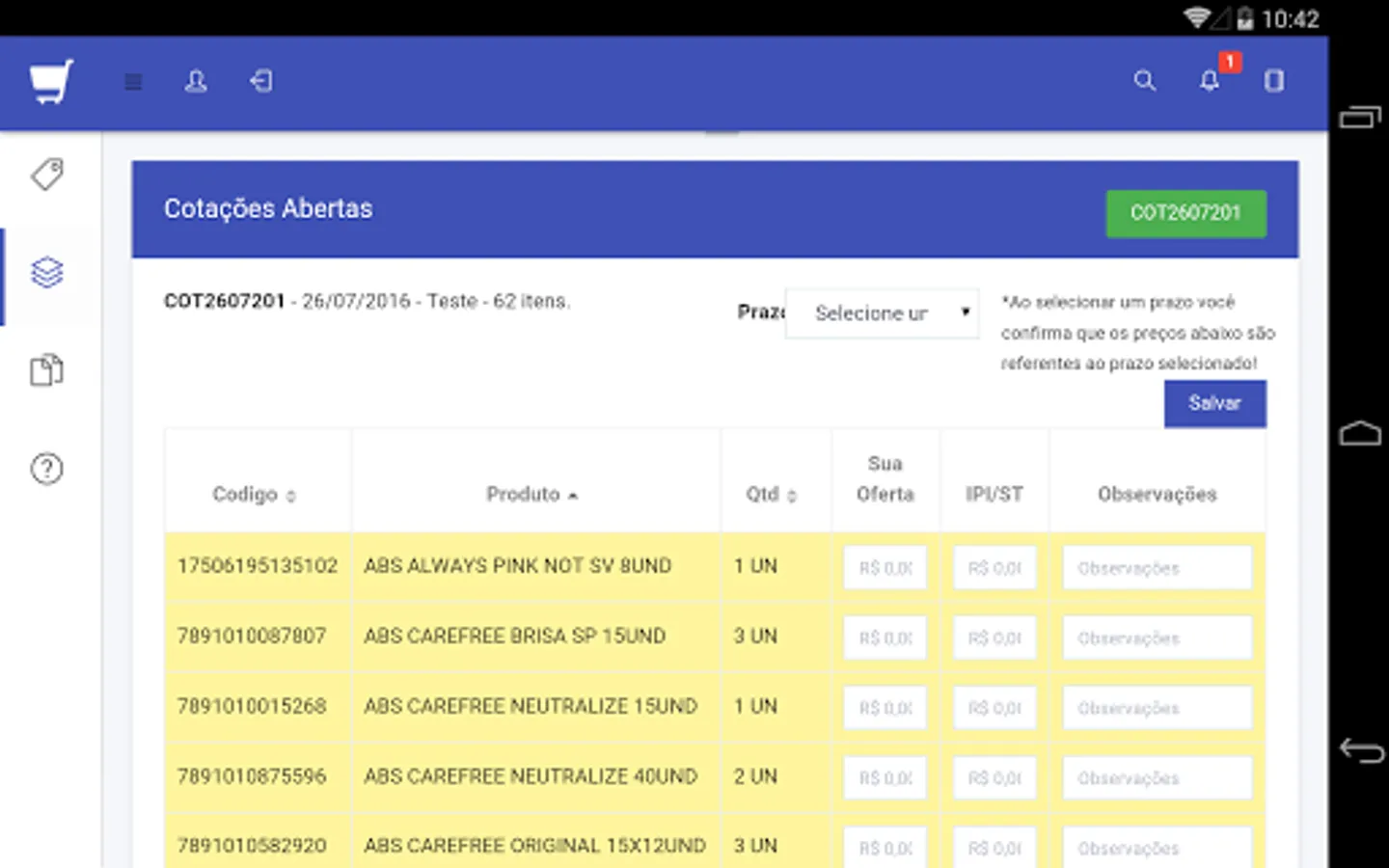The image size is (1389, 868).
Task: Click Sua Oferta field for NEUTRALIZE 15UND
Action: coord(885,708)
